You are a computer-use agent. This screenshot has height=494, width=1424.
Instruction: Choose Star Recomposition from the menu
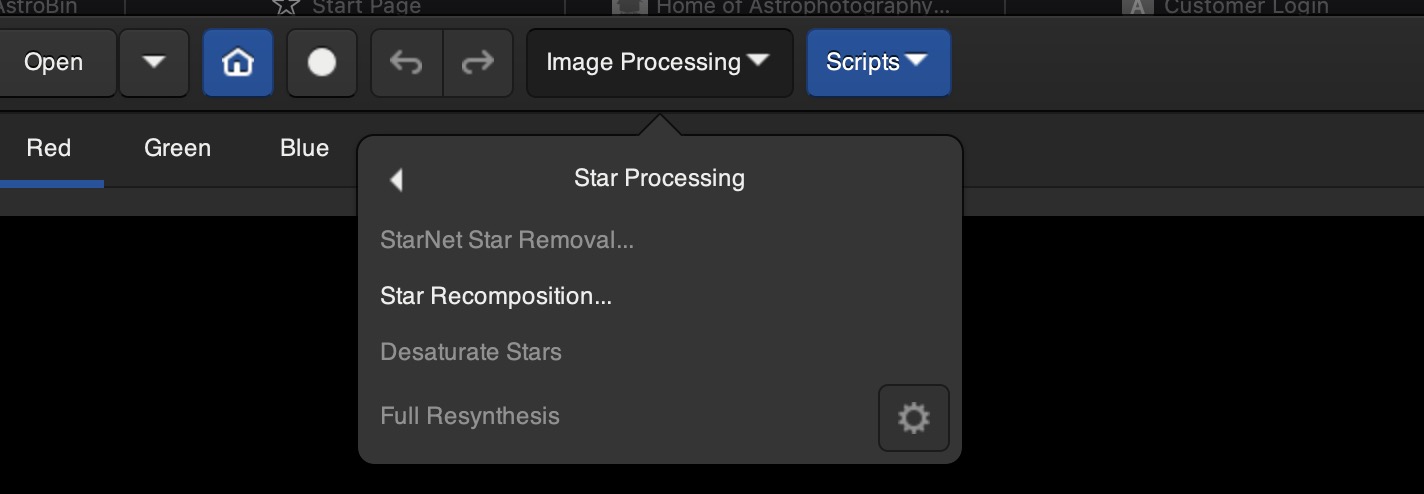pos(496,296)
